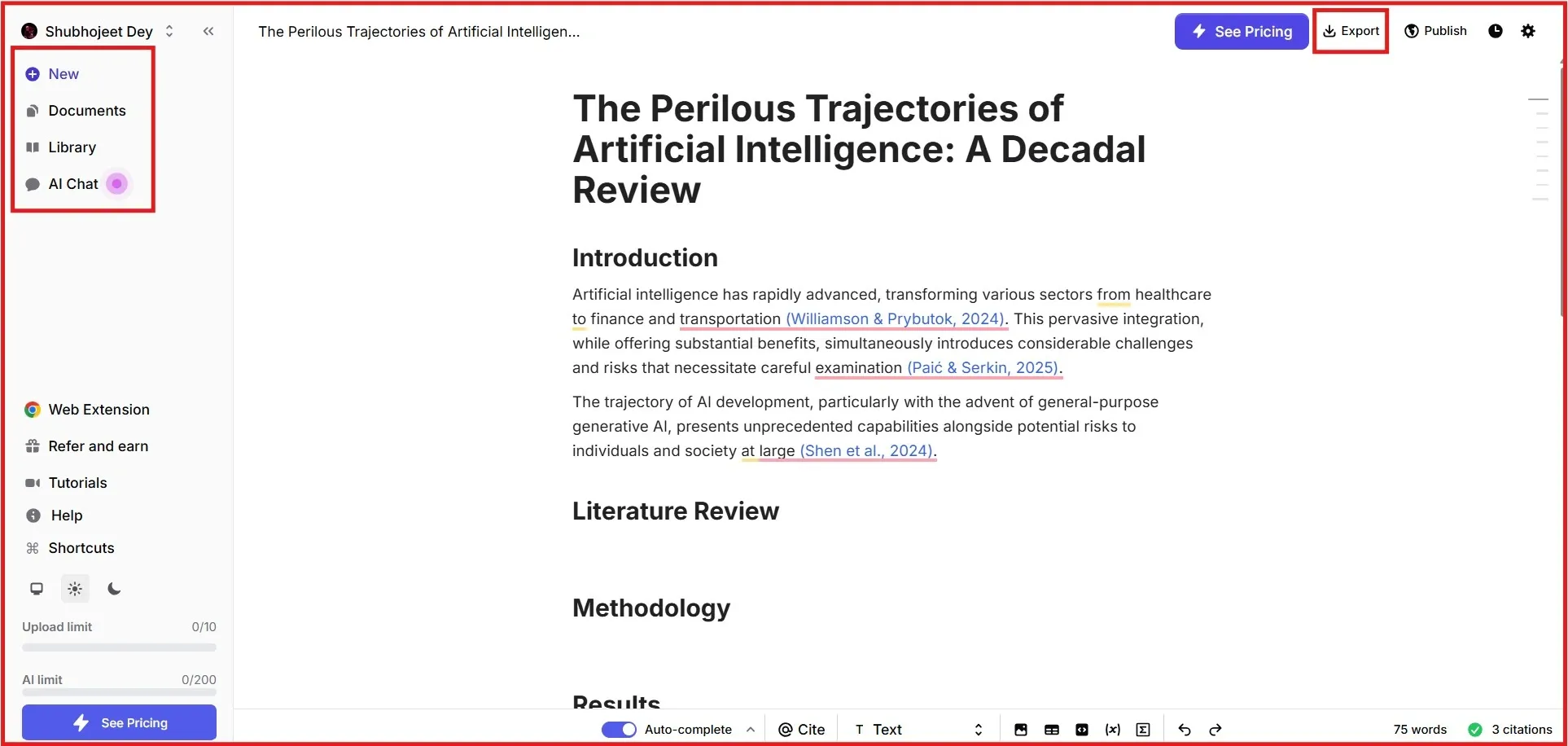
Task: Open settings with the gear icon
Action: [1528, 31]
